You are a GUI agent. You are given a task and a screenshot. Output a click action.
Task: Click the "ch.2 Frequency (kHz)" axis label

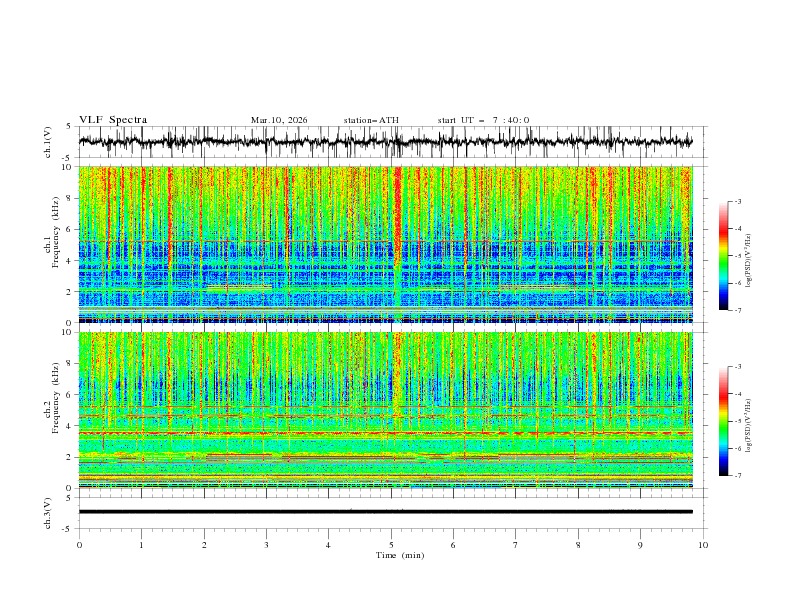[52, 398]
